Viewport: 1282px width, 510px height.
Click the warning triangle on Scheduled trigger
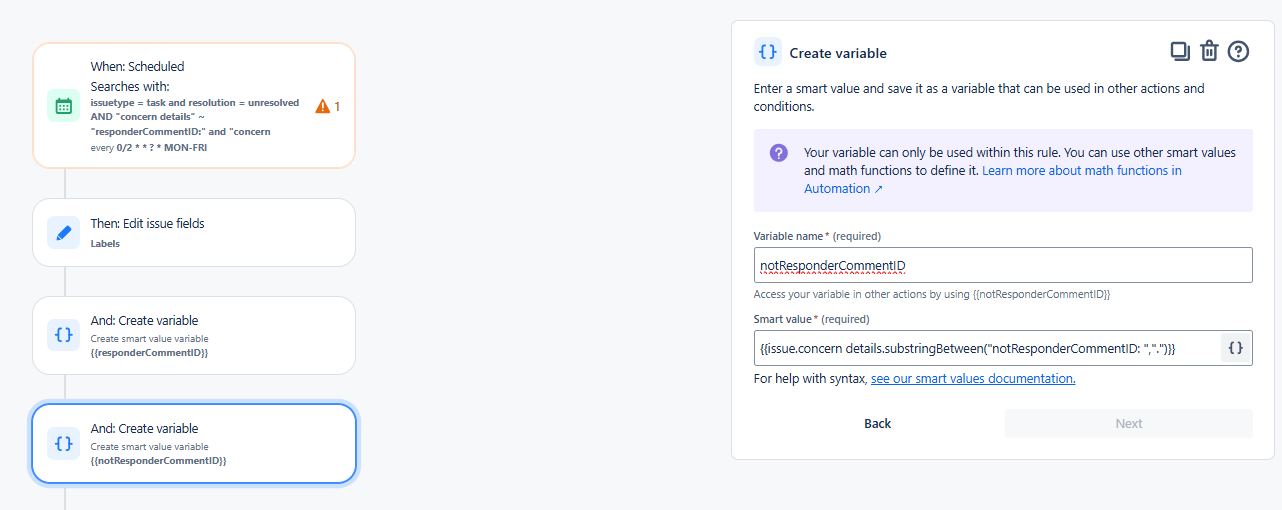(322, 106)
